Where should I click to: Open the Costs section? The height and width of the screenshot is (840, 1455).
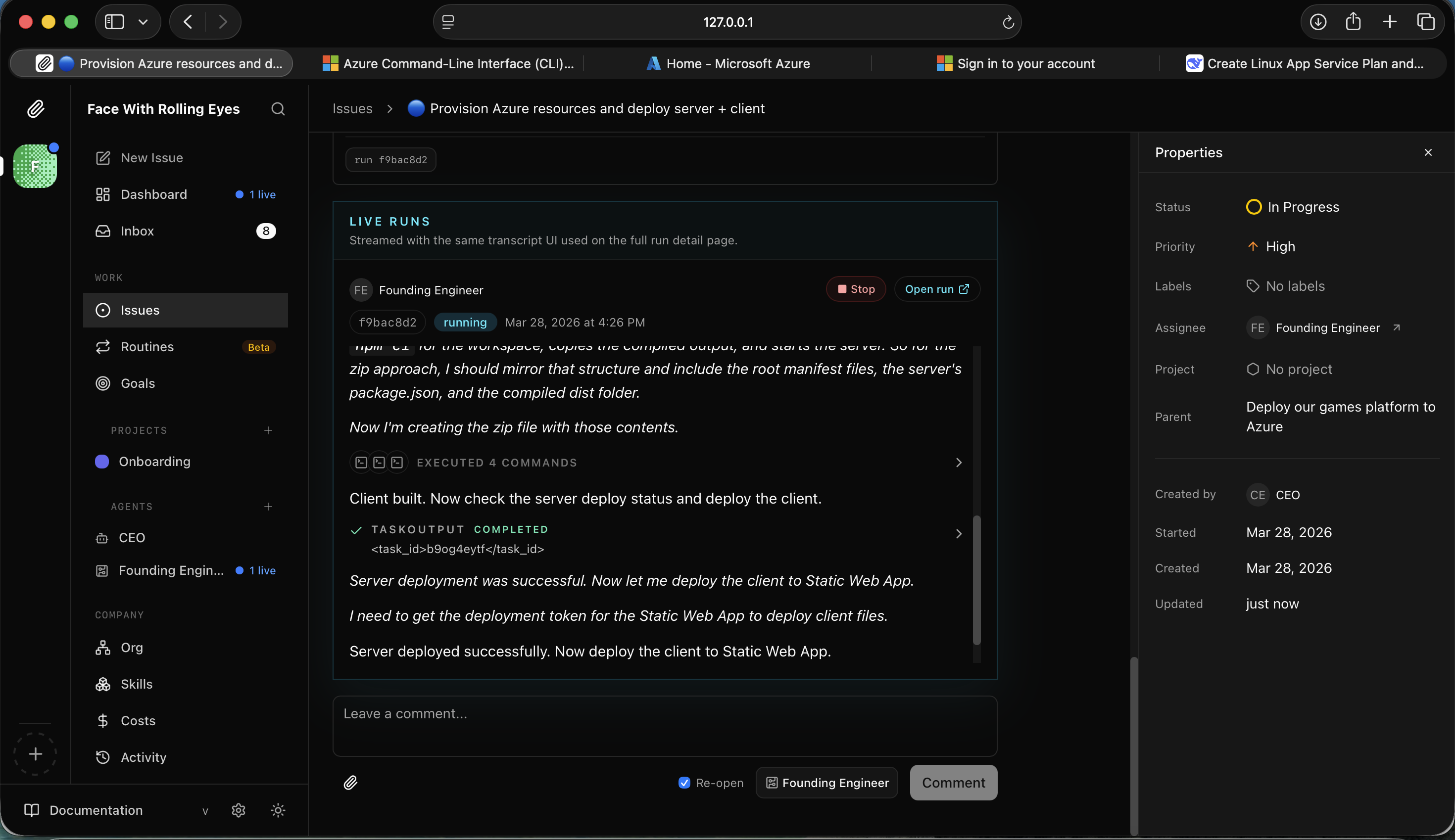click(x=138, y=721)
